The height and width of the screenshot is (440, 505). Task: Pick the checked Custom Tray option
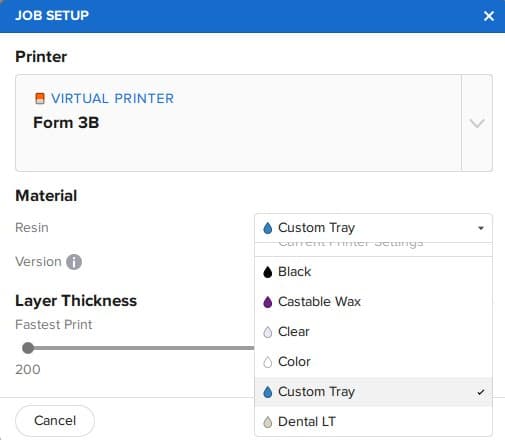pos(373,392)
